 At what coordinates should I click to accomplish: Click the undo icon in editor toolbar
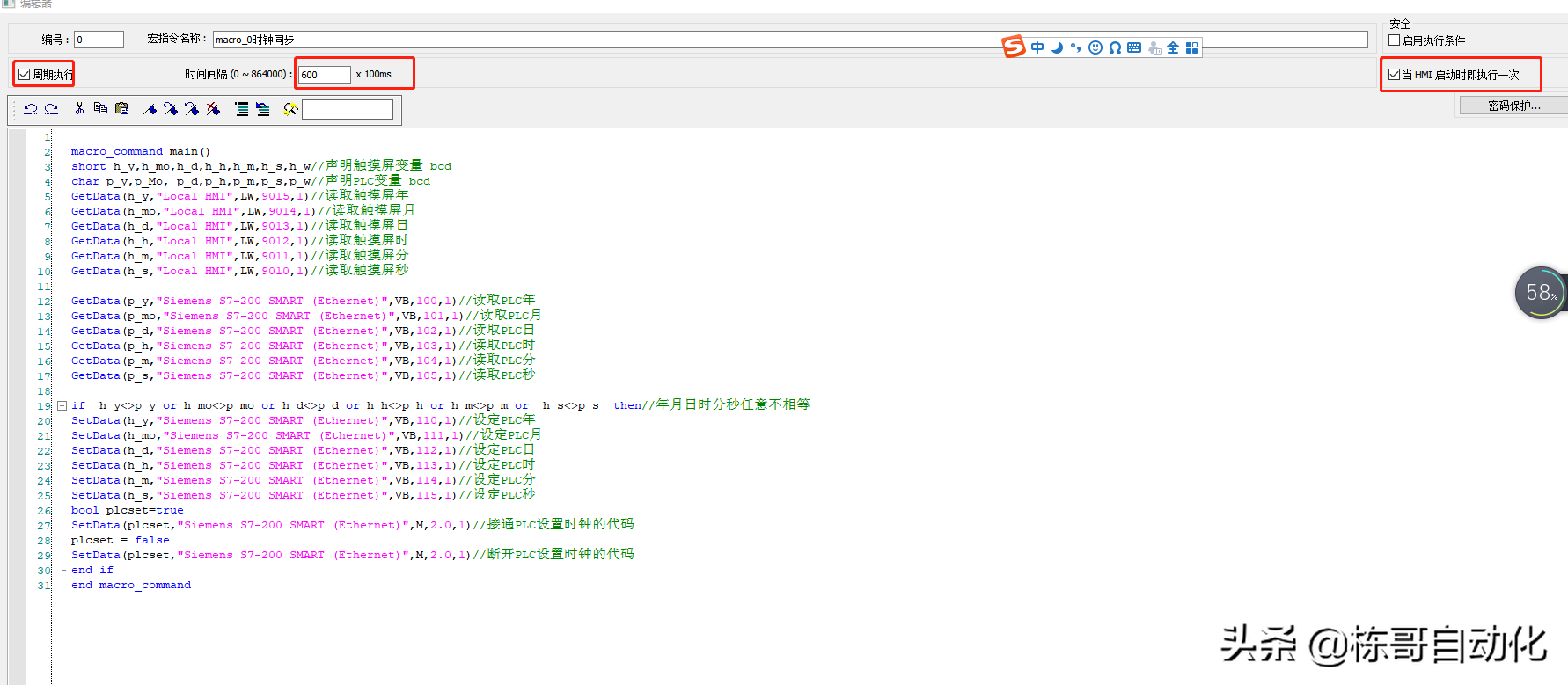coord(31,109)
